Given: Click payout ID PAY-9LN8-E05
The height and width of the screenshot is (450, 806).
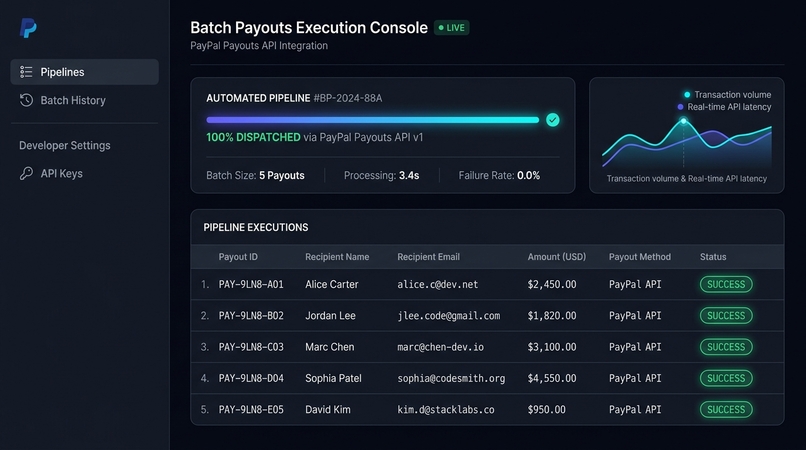Looking at the screenshot, I should (251, 410).
